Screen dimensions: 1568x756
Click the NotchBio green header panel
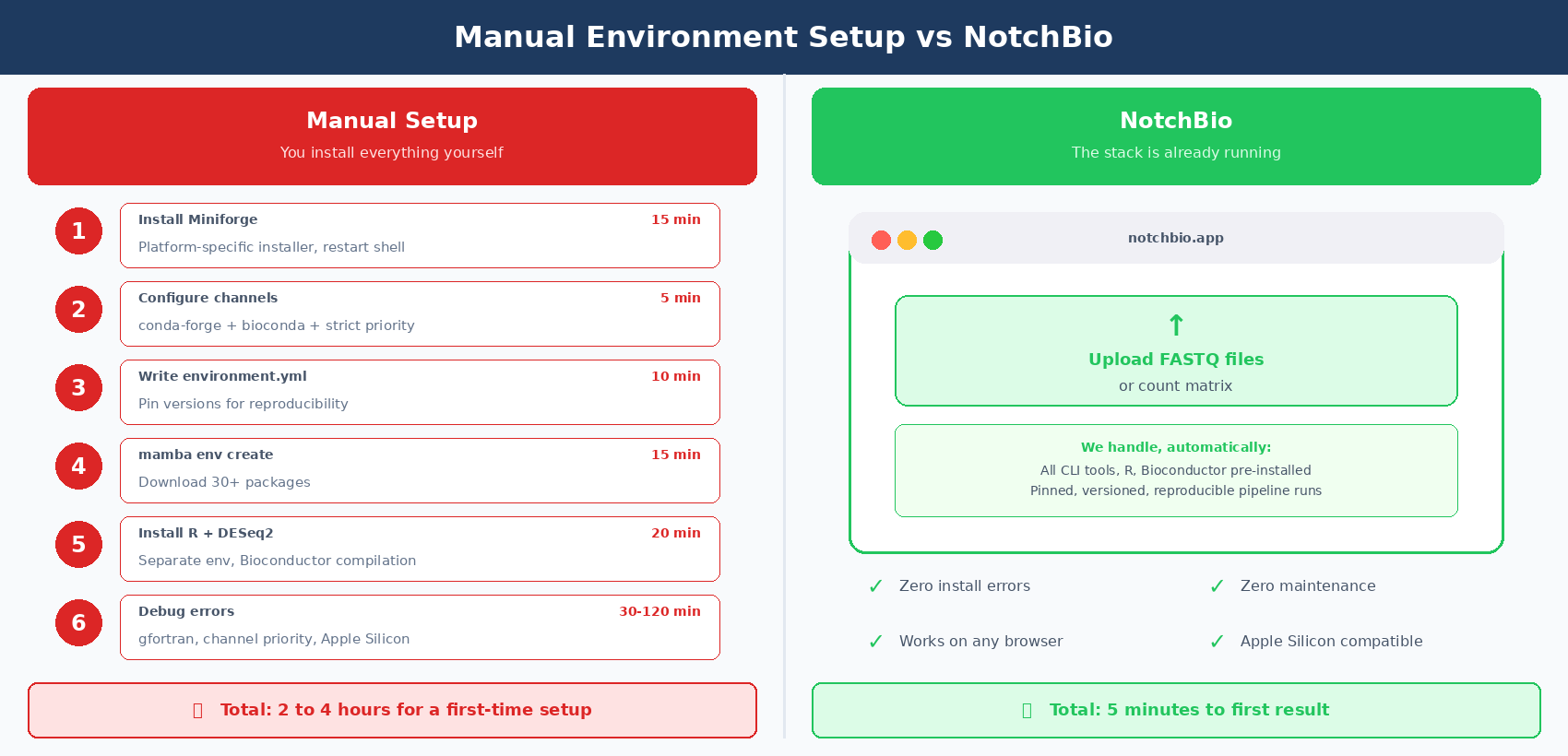click(1176, 136)
